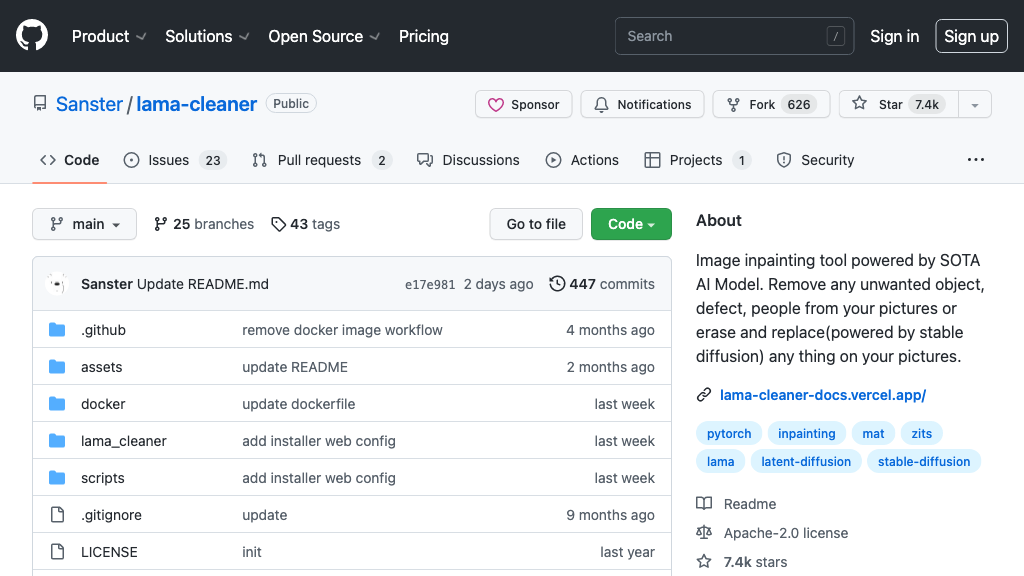The height and width of the screenshot is (576, 1024).
Task: Click the Readme book icon
Action: [704, 504]
